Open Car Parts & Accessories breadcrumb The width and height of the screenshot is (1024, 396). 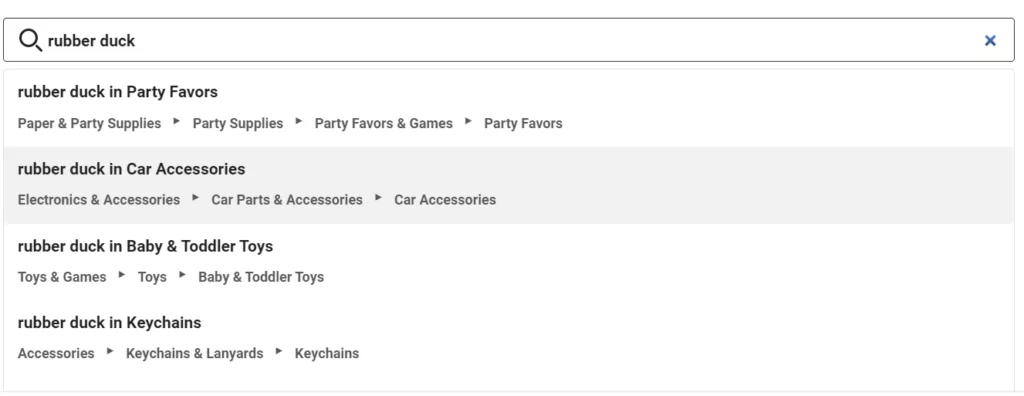(287, 200)
